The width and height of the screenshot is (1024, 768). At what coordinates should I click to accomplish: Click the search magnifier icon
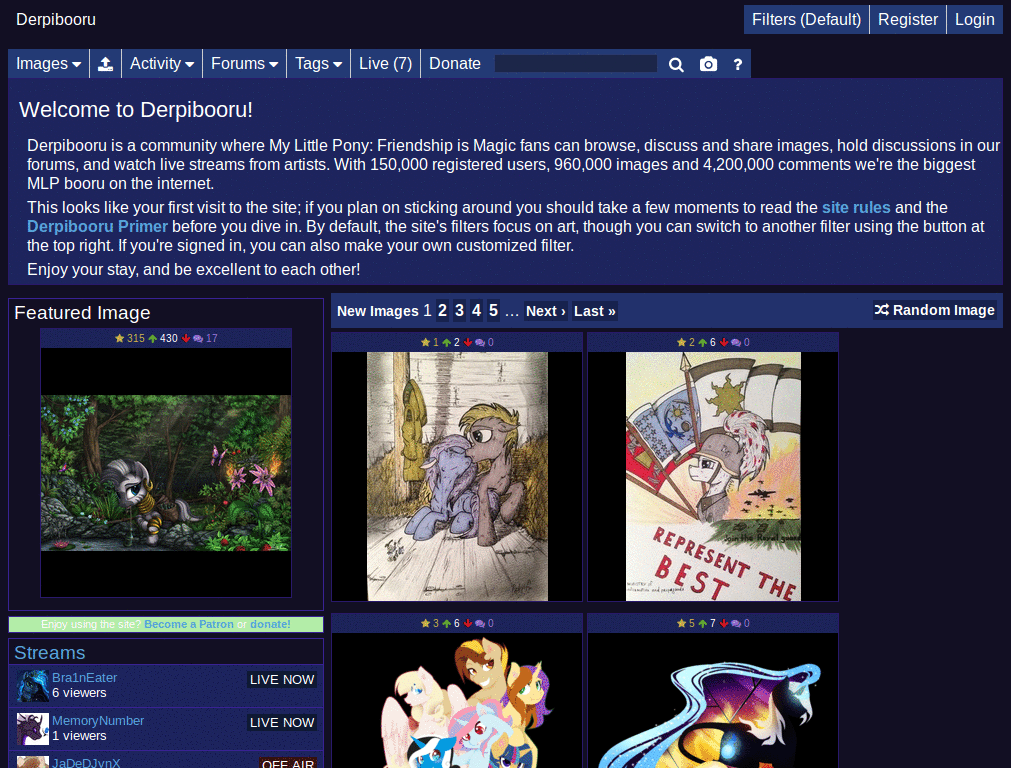click(676, 65)
